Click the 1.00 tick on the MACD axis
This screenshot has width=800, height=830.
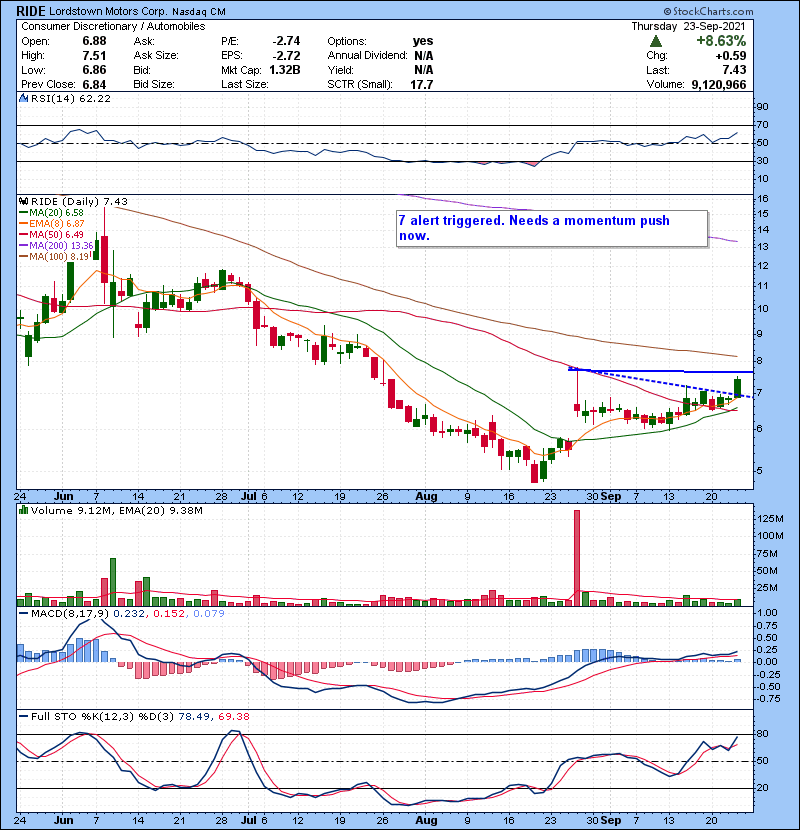coord(768,613)
